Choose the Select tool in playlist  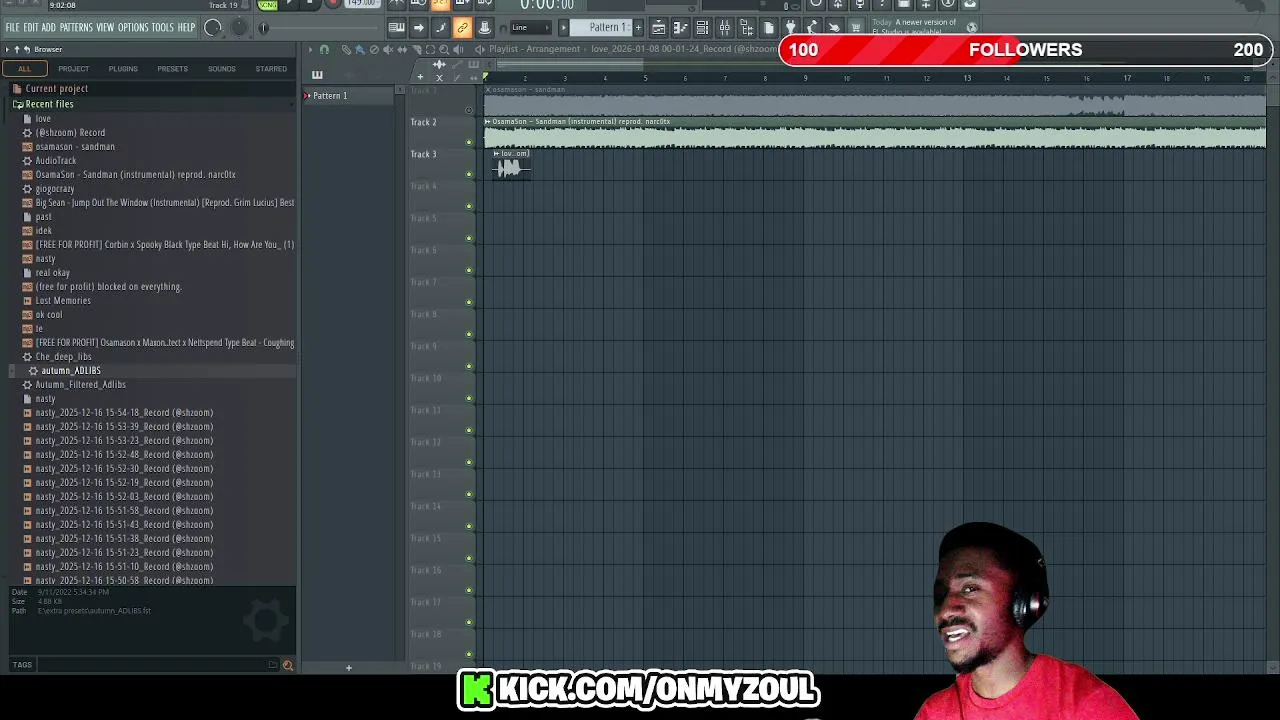430,49
